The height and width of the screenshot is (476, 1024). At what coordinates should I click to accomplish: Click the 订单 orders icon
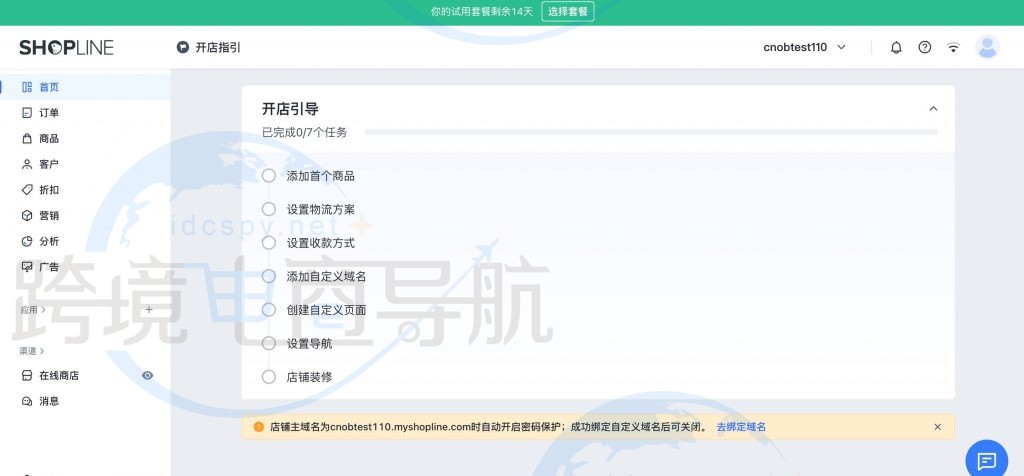[x=27, y=113]
